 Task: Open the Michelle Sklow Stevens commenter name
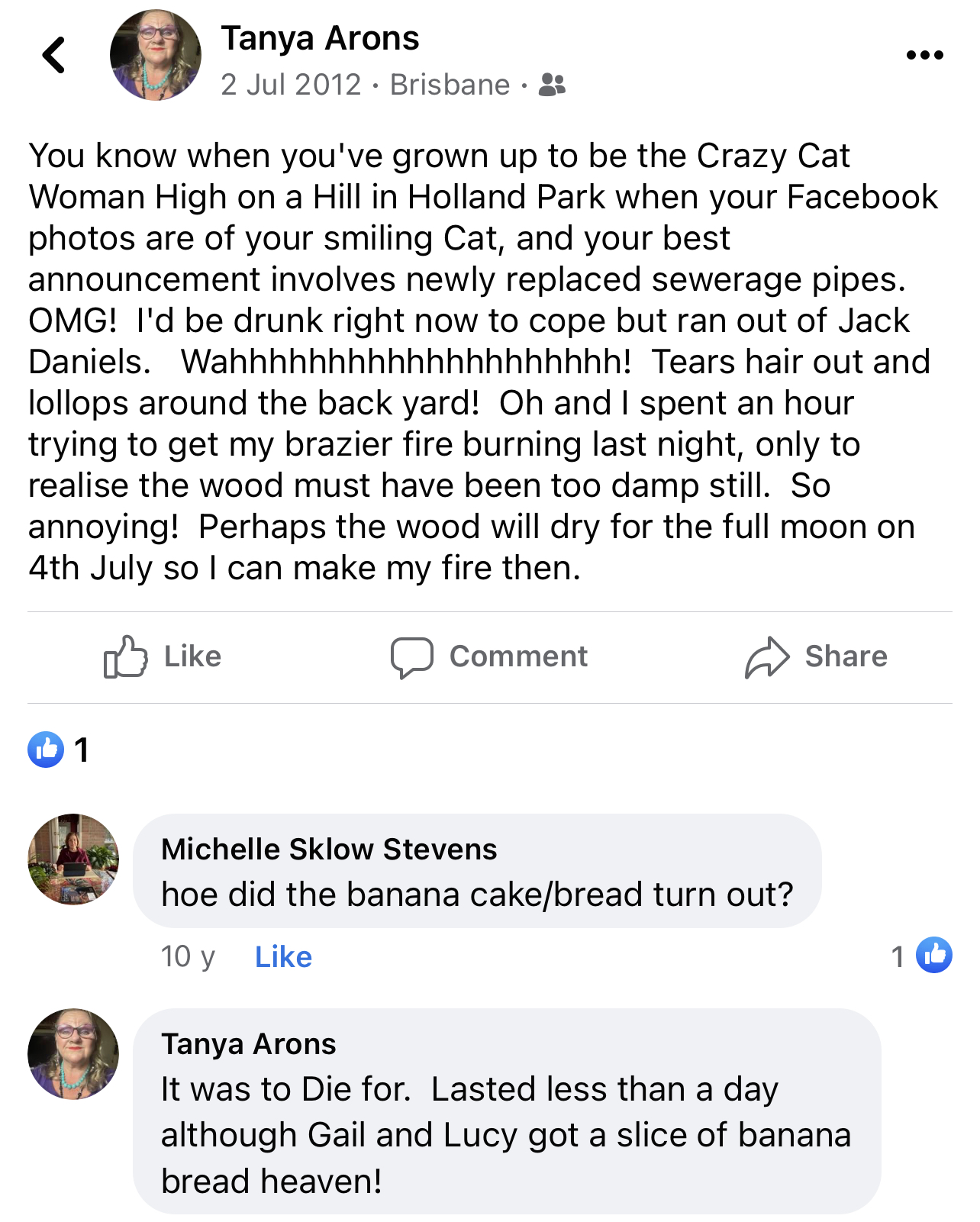click(x=329, y=849)
